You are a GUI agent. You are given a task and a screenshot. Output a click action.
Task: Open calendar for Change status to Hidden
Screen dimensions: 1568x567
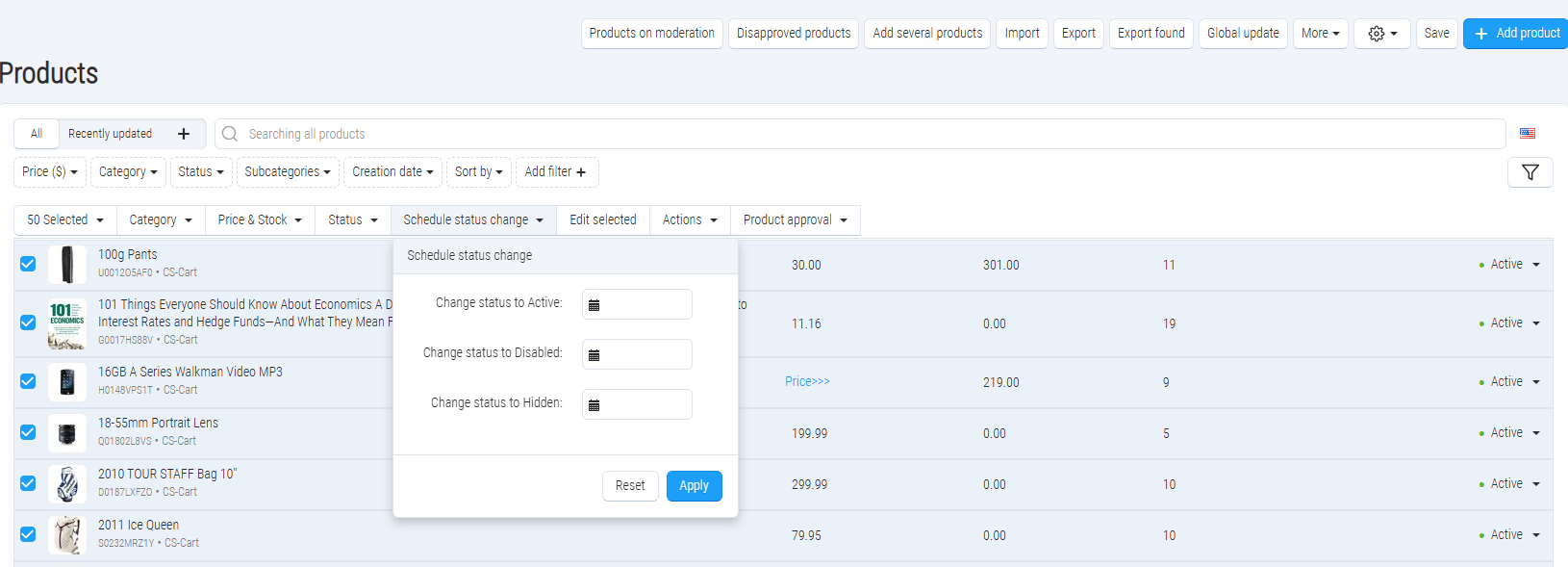(x=594, y=405)
